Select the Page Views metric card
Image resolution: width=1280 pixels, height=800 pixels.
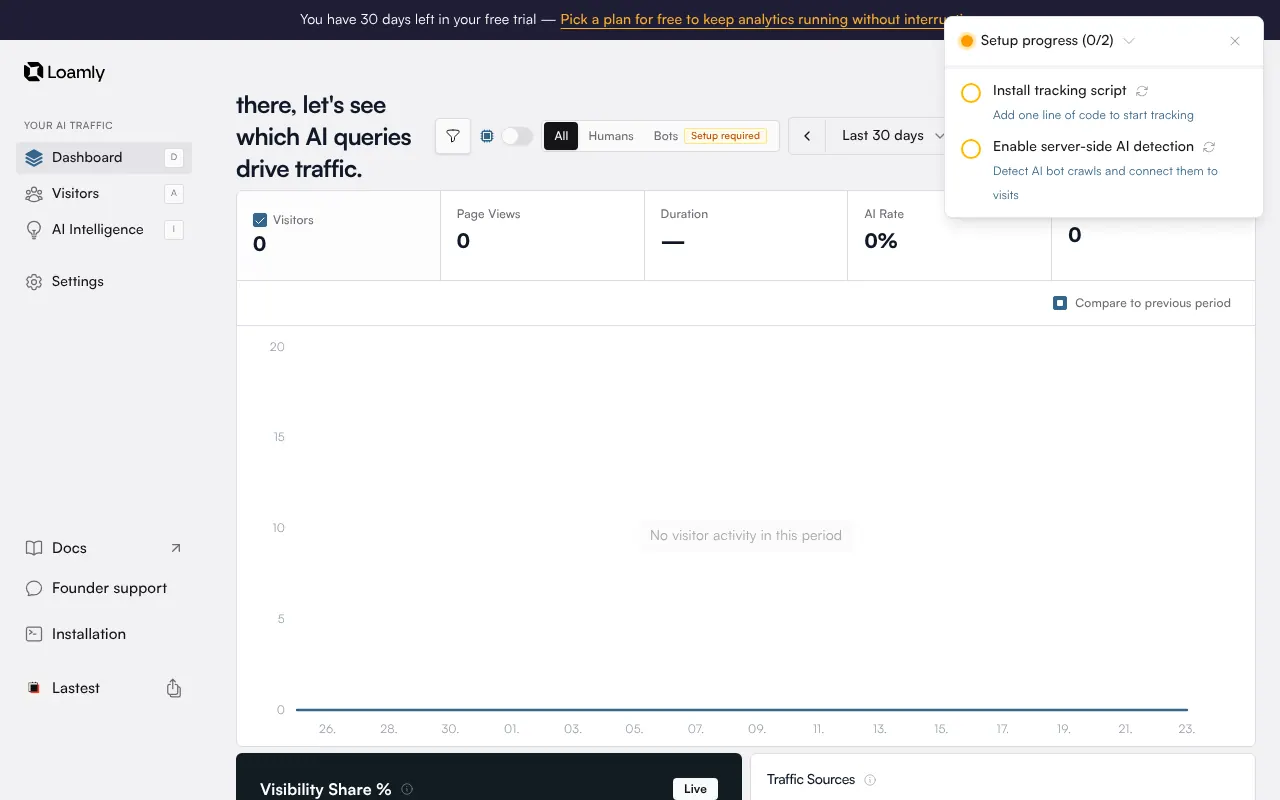pos(542,235)
